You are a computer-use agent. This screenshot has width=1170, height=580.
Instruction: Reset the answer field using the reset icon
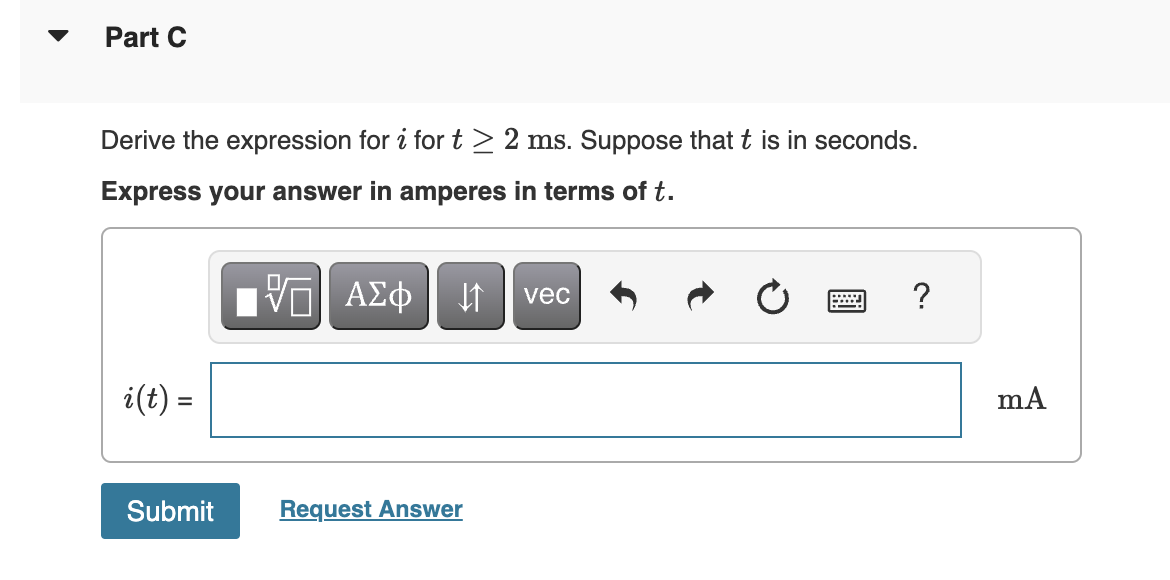(772, 295)
